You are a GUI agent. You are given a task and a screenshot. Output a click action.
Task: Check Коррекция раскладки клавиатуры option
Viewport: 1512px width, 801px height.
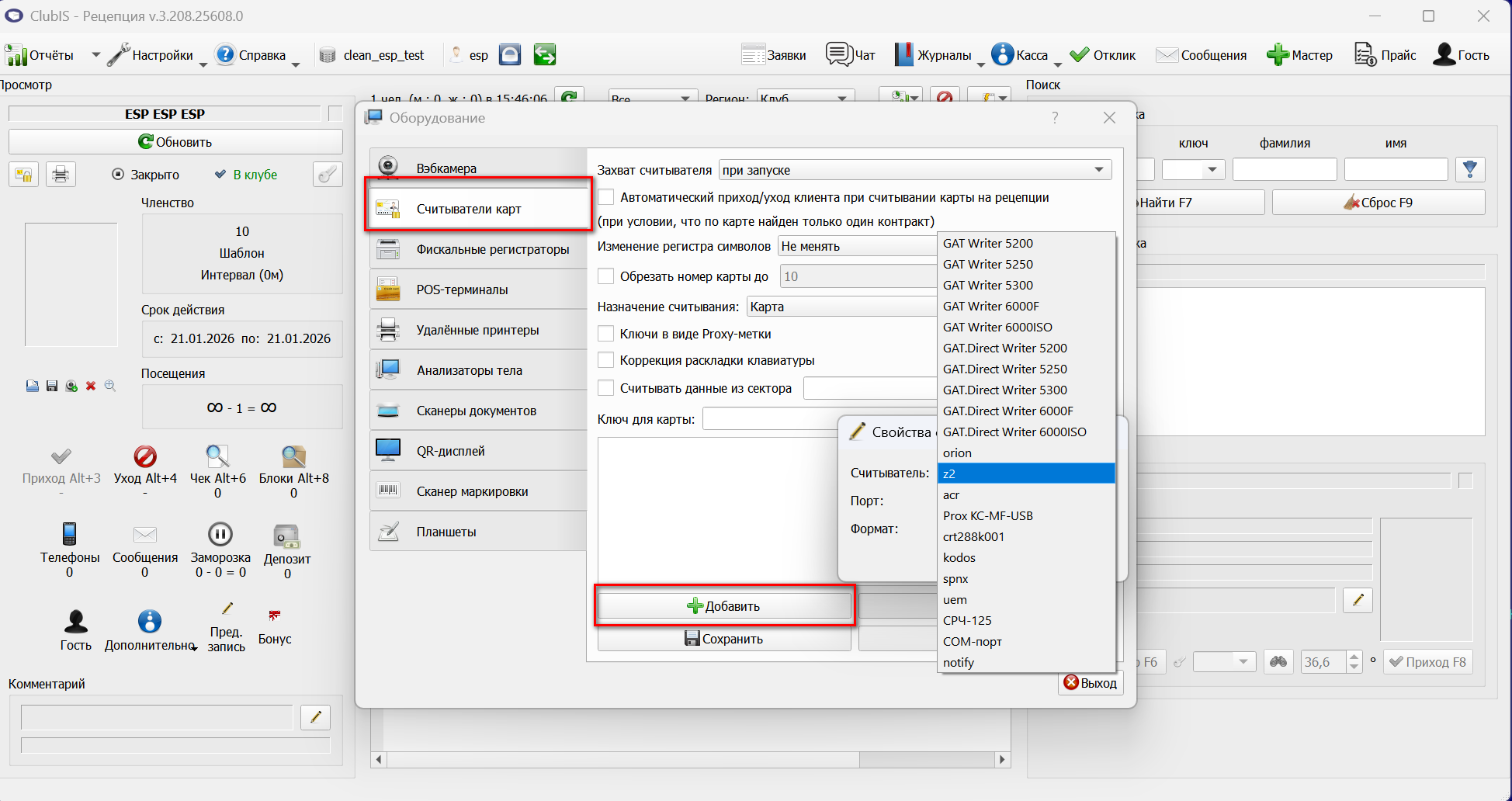pyautogui.click(x=606, y=360)
